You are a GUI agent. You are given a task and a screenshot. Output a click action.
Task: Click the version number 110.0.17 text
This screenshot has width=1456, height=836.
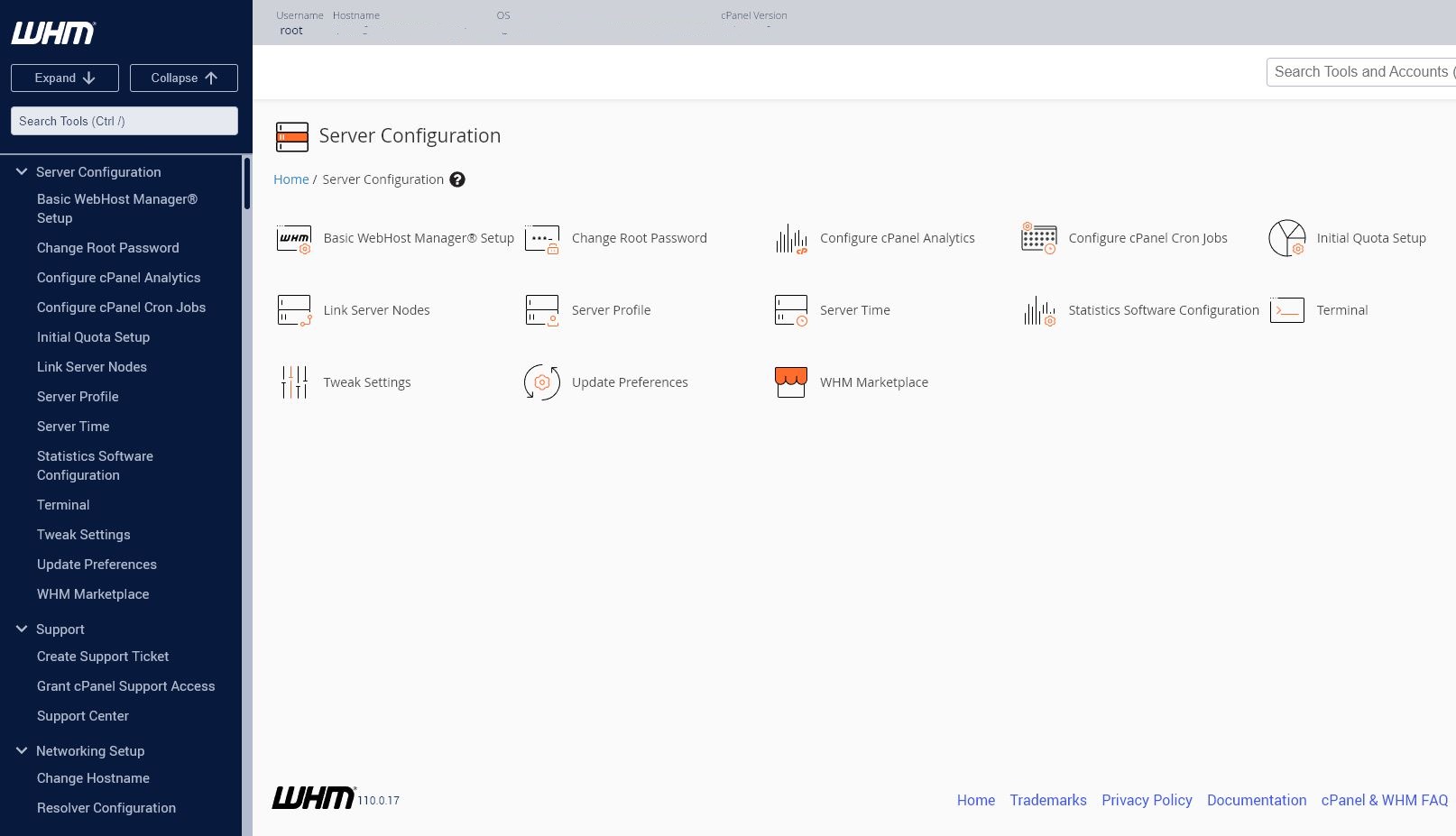click(x=379, y=801)
